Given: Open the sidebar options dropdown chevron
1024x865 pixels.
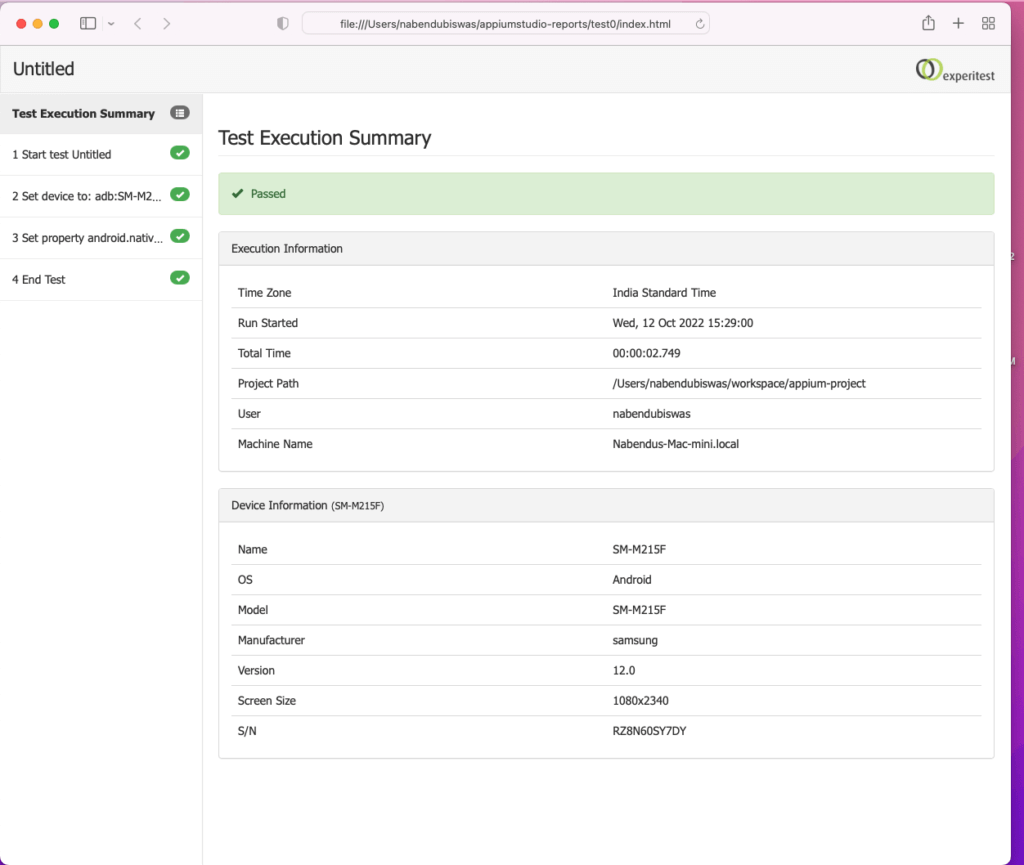Looking at the screenshot, I should [x=110, y=23].
